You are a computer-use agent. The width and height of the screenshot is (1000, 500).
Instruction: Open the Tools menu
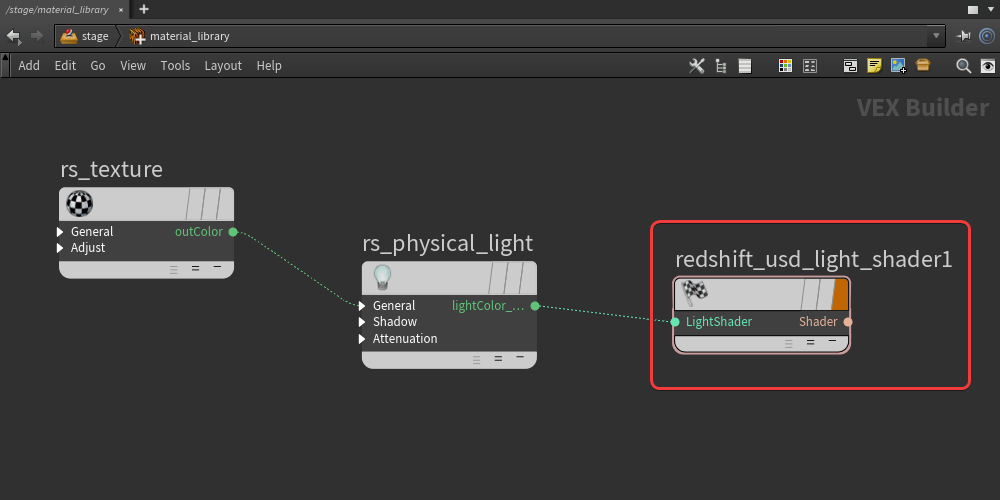pyautogui.click(x=175, y=66)
